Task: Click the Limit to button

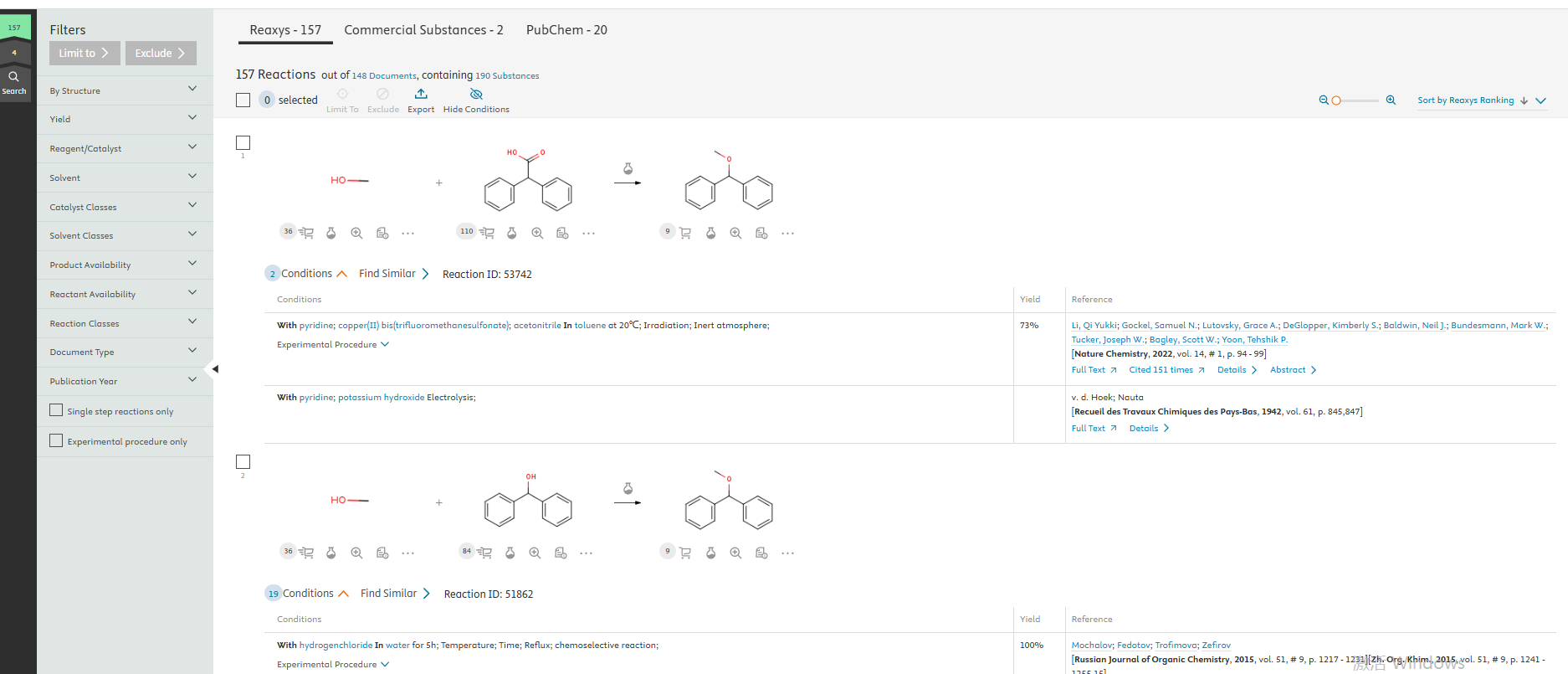Action: [x=85, y=53]
